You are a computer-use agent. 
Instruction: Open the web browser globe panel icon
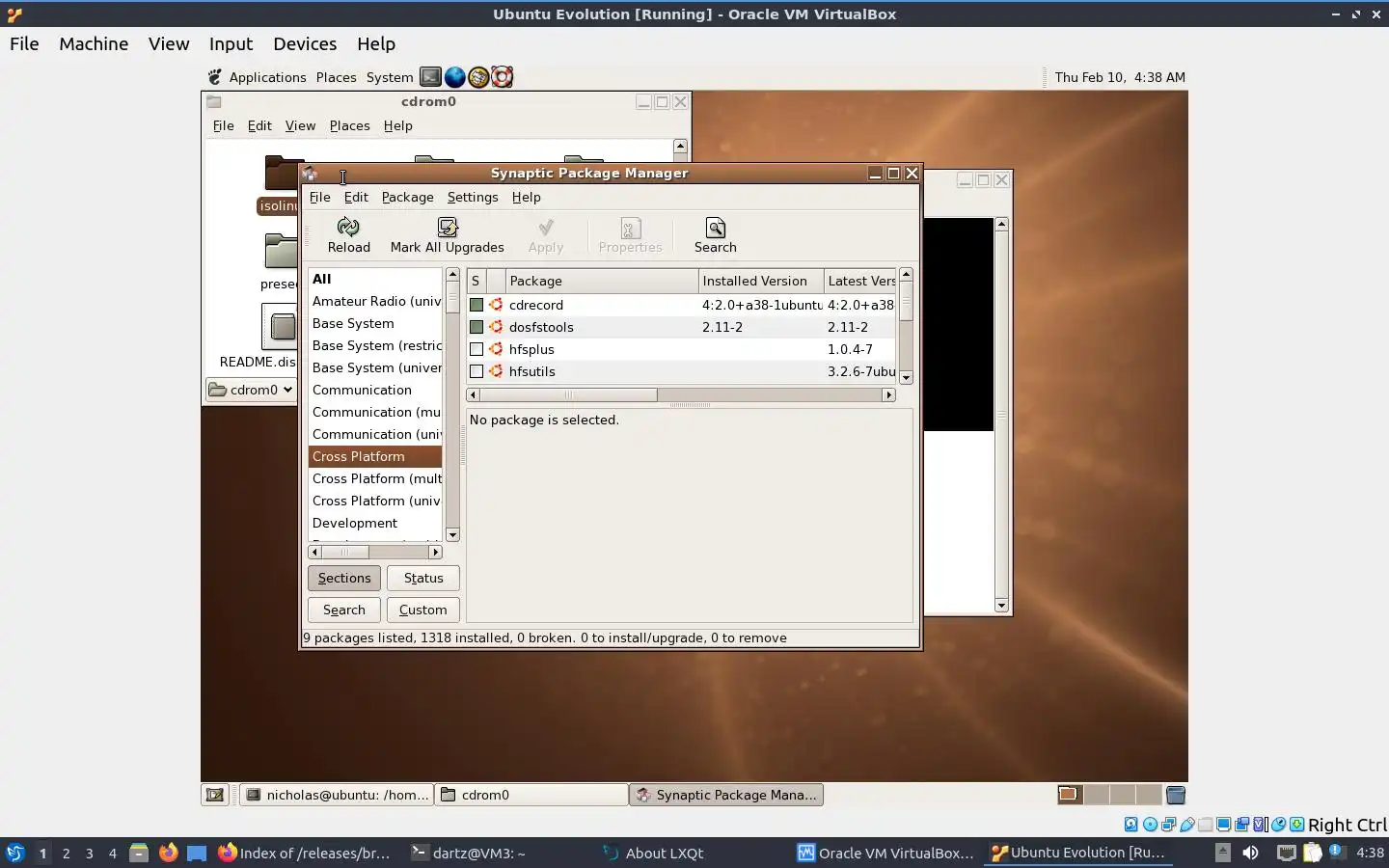coord(454,77)
